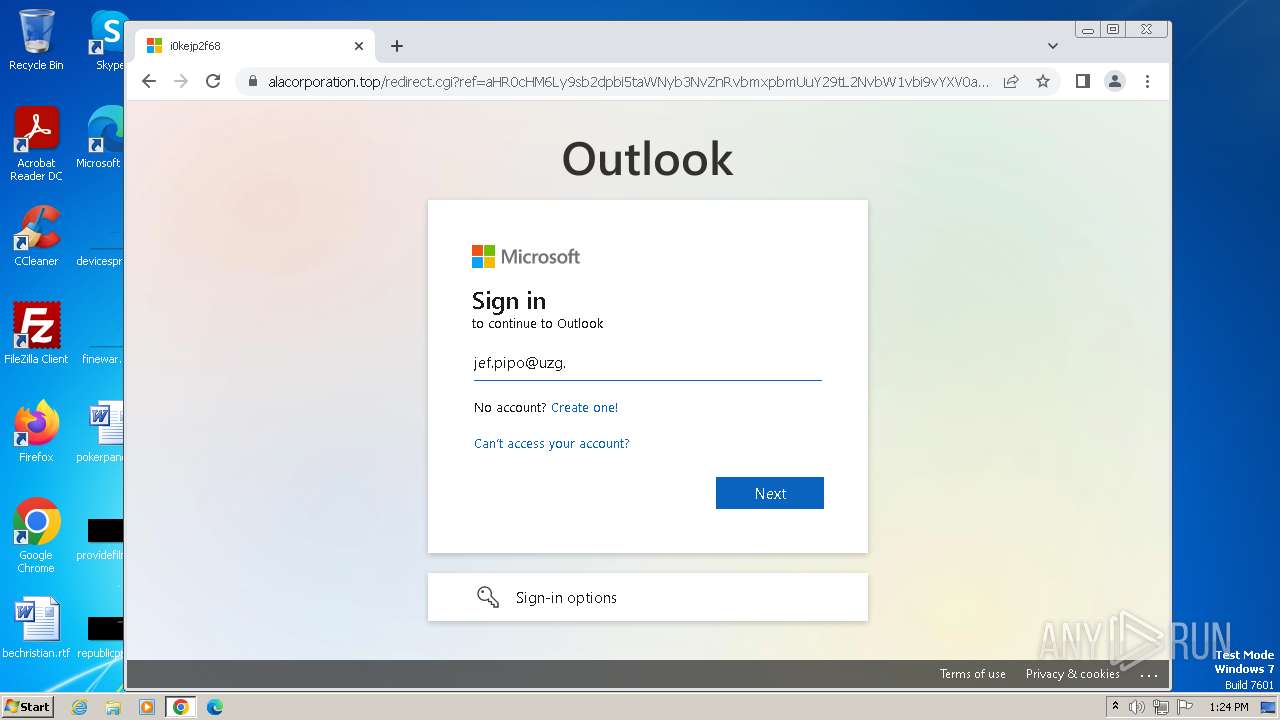
Task: Click the Windows Start button
Action: click(x=27, y=707)
